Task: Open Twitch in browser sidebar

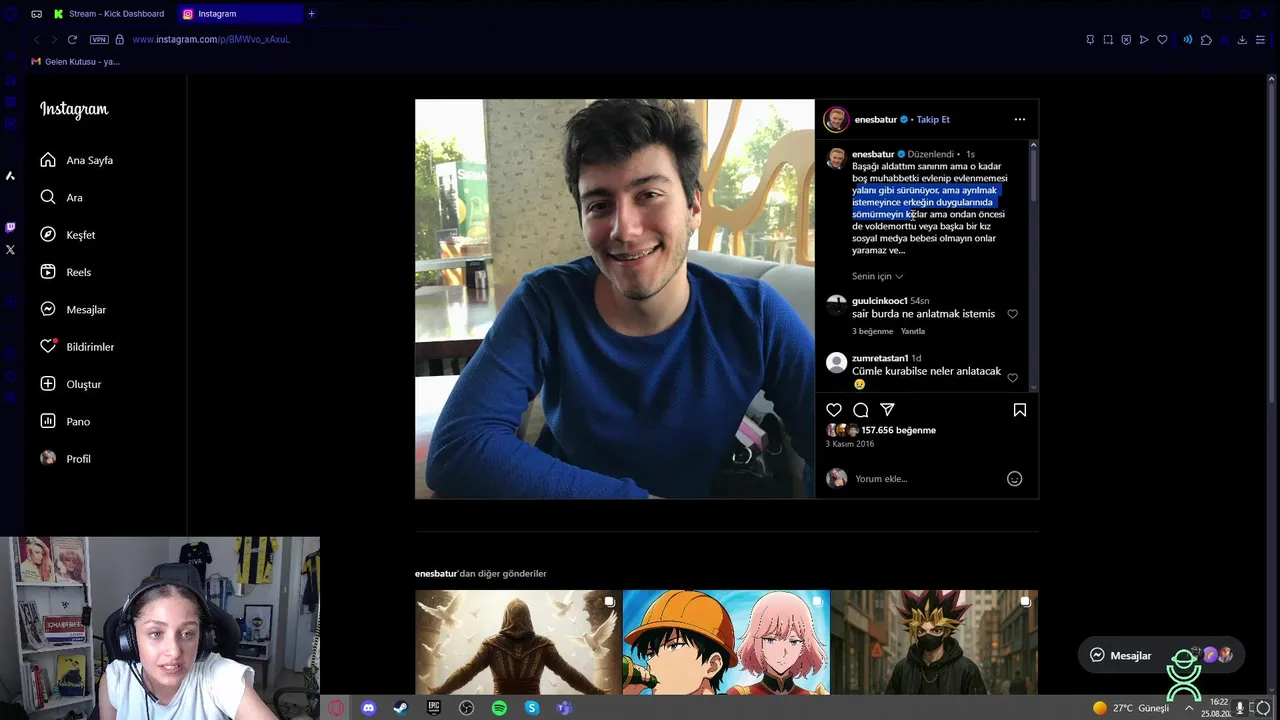Action: coord(10,227)
